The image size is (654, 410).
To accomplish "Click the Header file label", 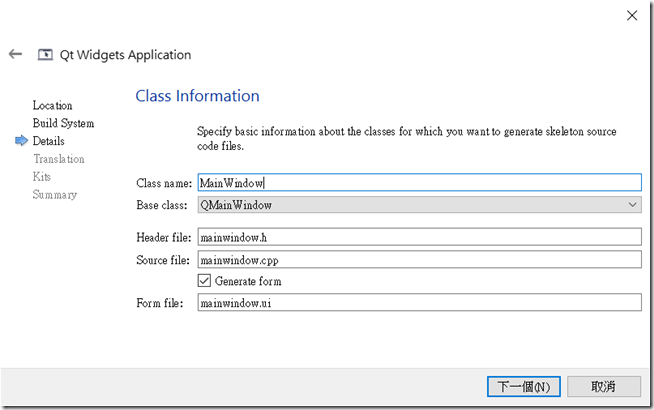I will (x=164, y=237).
